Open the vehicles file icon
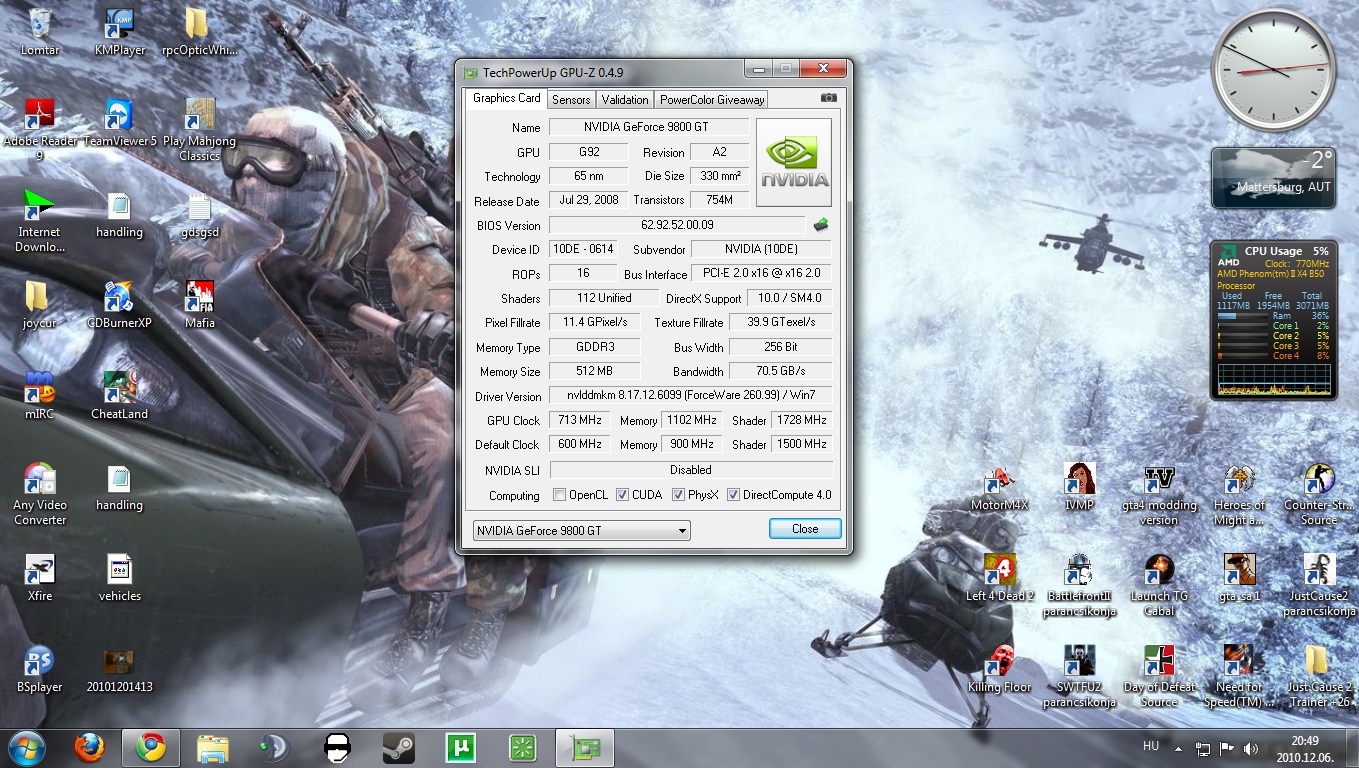Image resolution: width=1359 pixels, height=769 pixels. (x=120, y=577)
